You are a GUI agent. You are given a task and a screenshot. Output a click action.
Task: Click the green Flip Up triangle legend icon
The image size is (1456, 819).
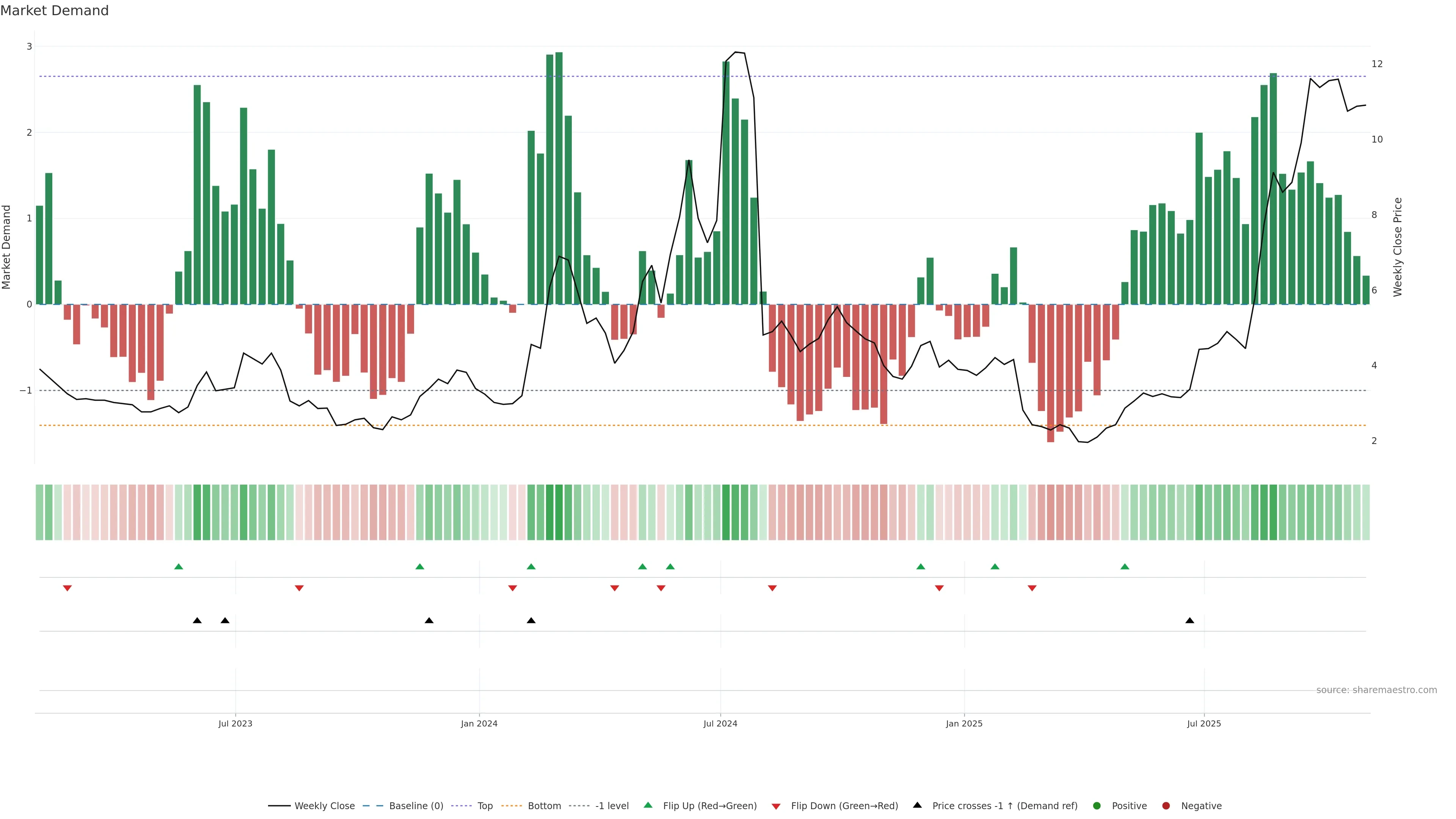[x=648, y=805]
